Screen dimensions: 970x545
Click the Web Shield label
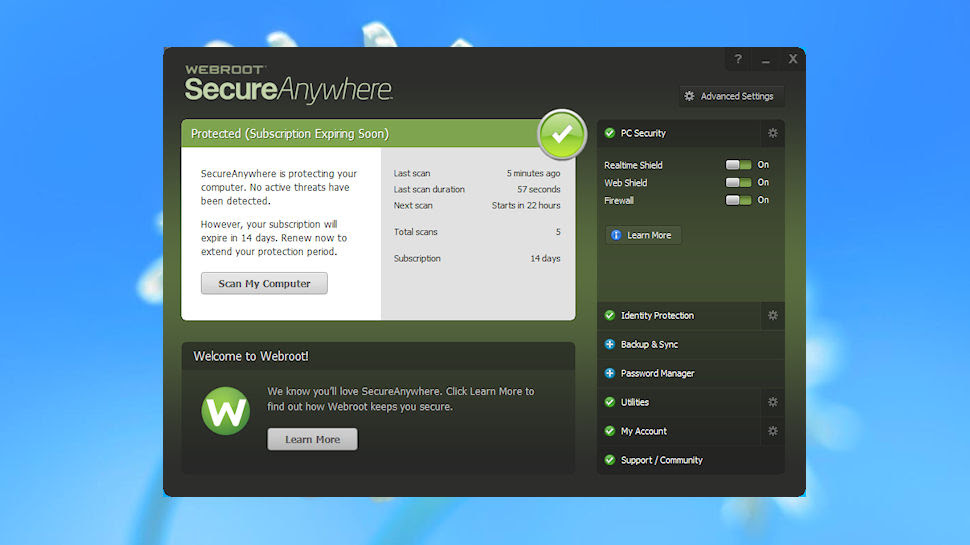point(625,182)
